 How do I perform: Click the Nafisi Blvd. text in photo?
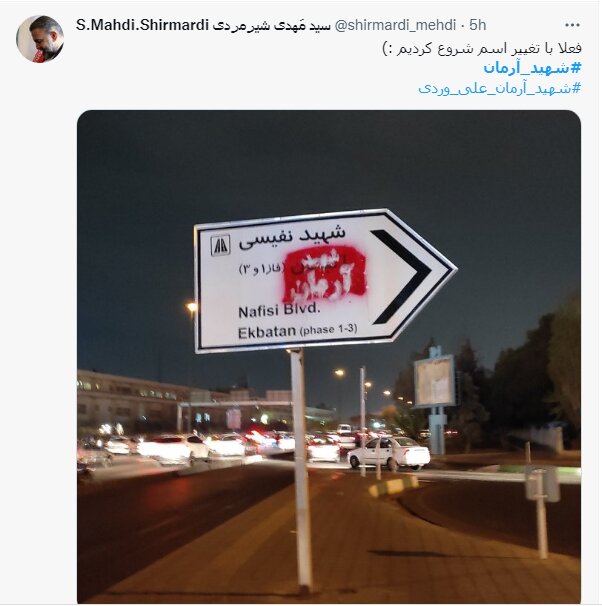(x=279, y=311)
